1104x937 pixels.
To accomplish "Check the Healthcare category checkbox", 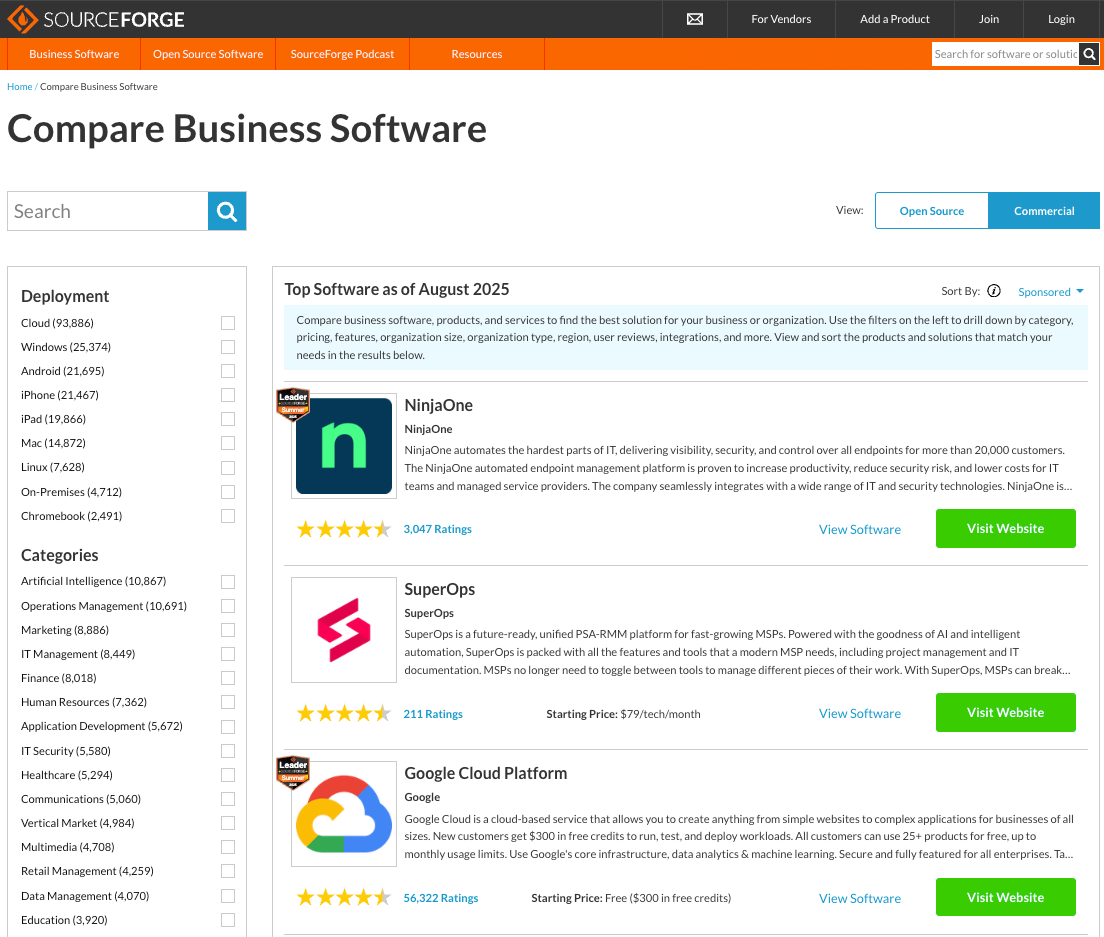I will 227,775.
